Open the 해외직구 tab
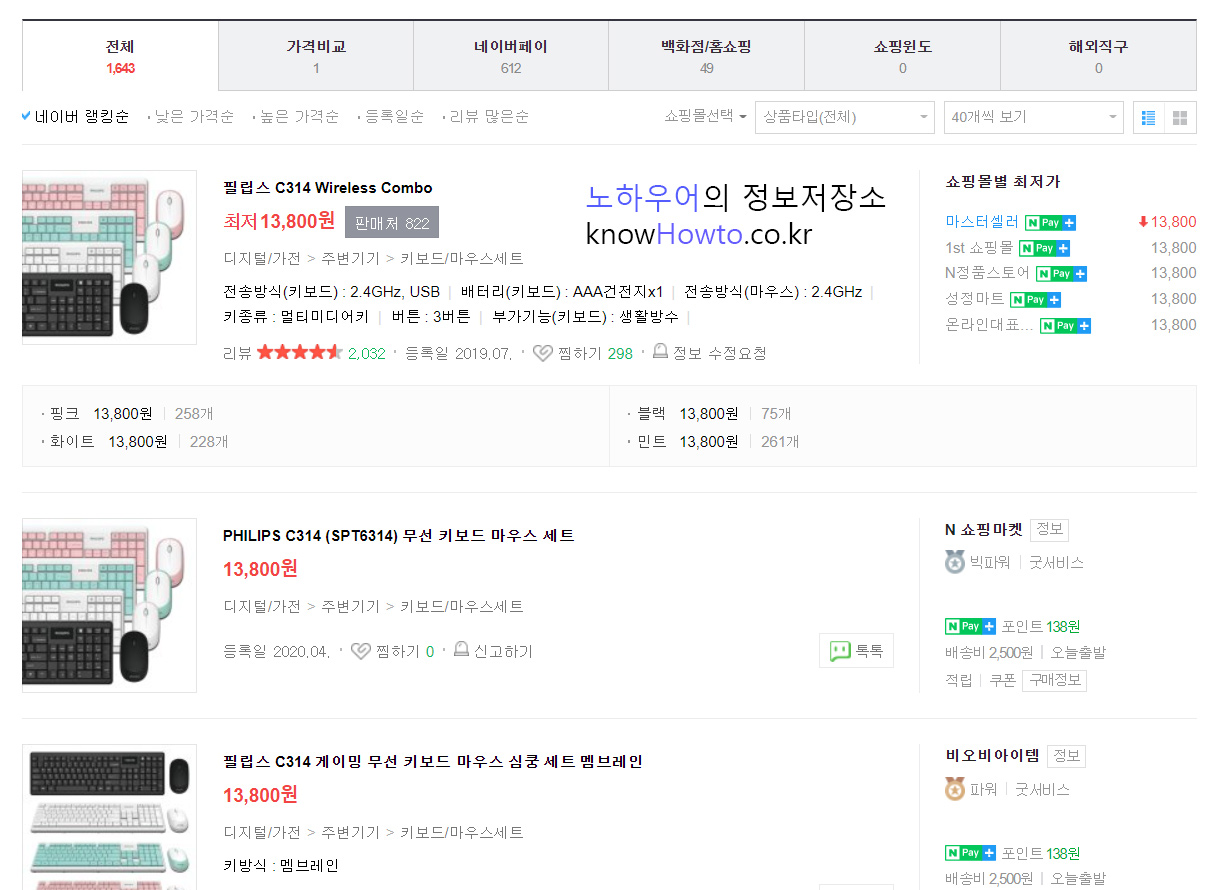The width and height of the screenshot is (1219, 890). pyautogui.click(x=1098, y=56)
